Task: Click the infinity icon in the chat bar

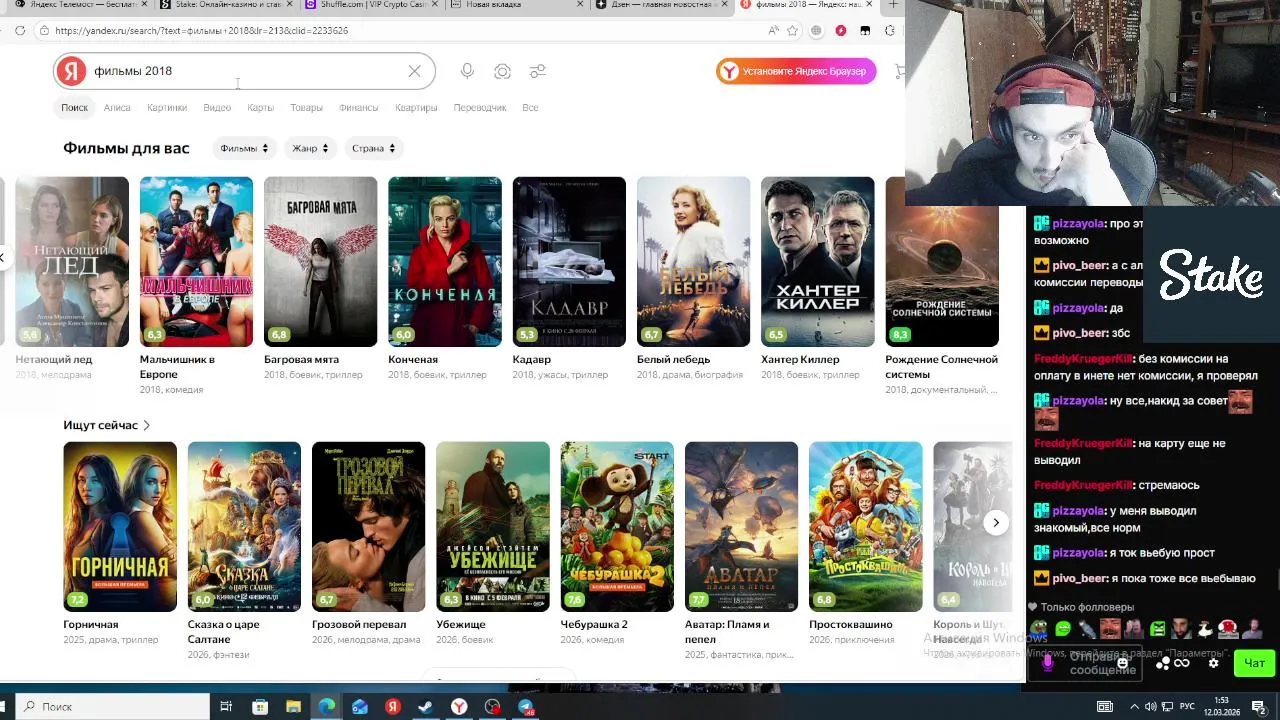Action: (x=1182, y=663)
